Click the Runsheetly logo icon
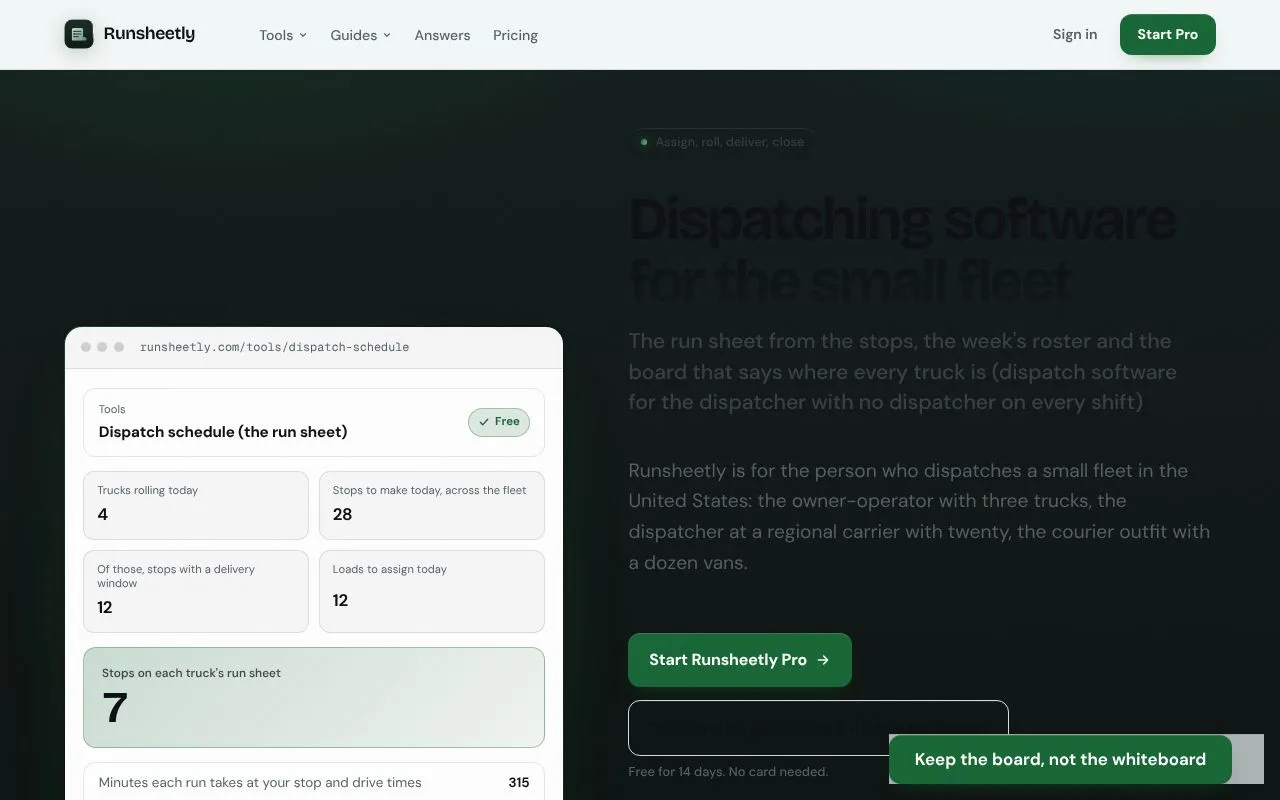 pos(79,34)
